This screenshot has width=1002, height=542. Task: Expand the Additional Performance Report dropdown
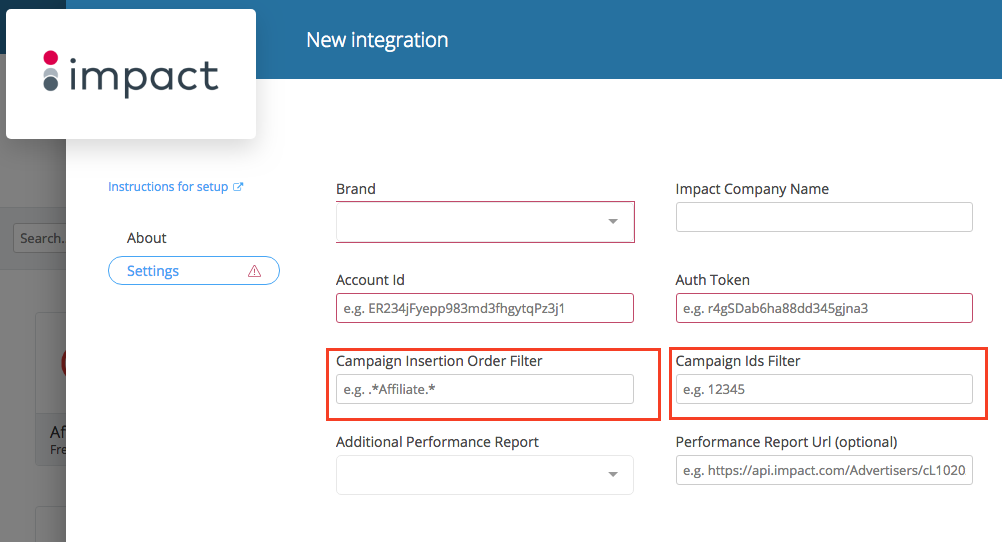click(x=613, y=475)
